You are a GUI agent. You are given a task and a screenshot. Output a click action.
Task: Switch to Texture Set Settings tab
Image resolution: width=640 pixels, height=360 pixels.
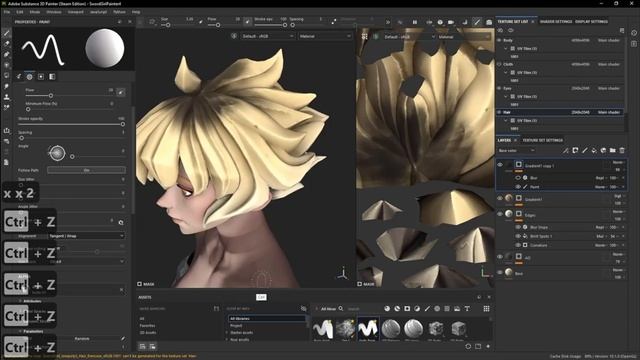coord(542,140)
